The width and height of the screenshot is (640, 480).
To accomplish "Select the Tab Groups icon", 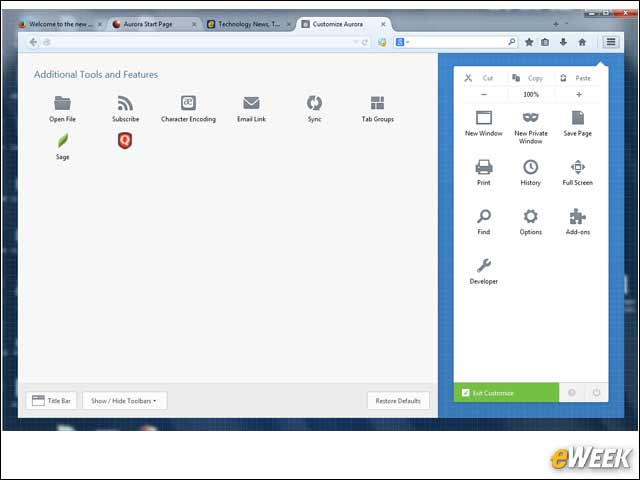I will (x=377, y=103).
